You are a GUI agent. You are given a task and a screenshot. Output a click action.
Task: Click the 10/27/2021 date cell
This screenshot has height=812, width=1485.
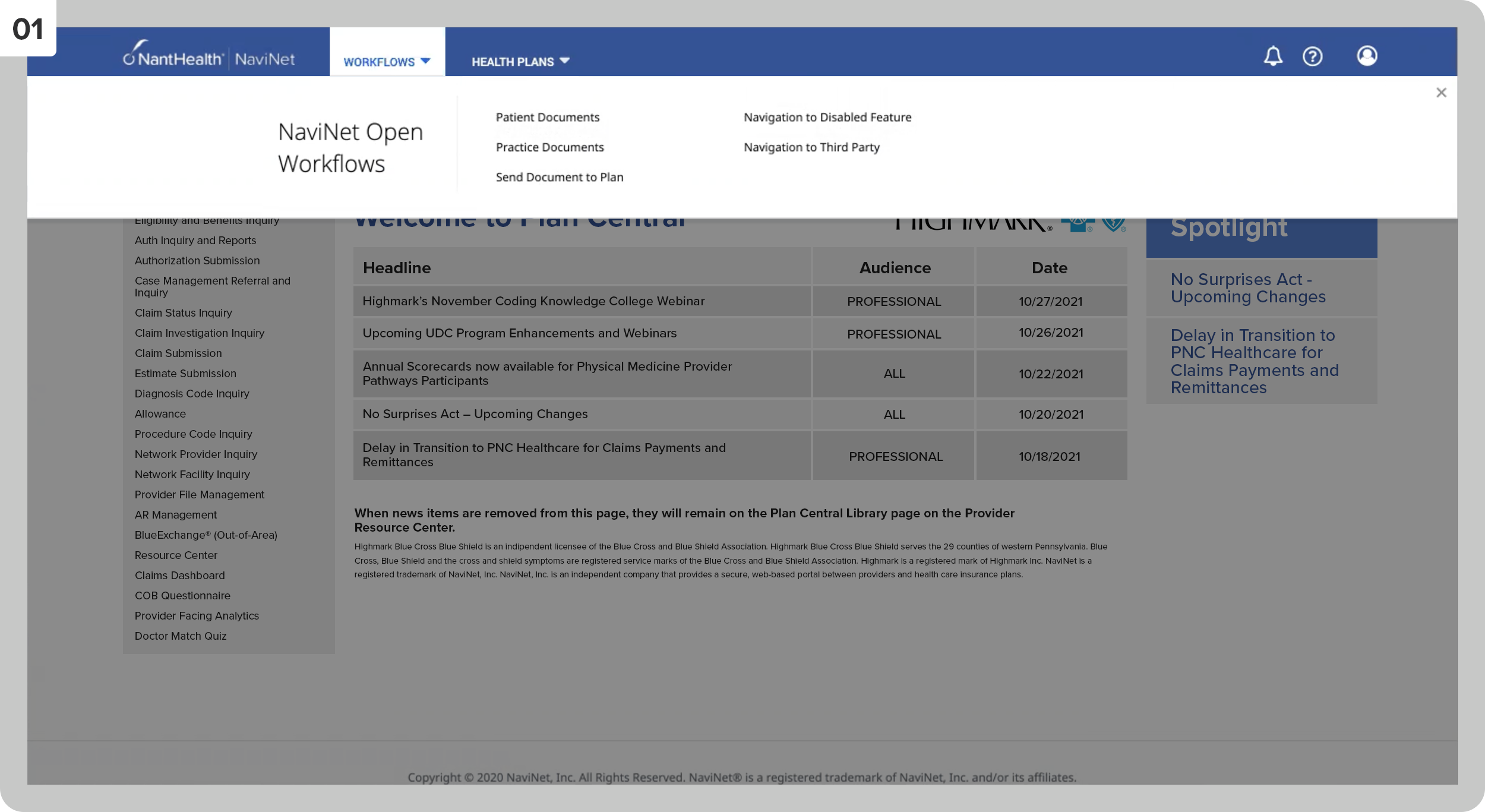pyautogui.click(x=1051, y=301)
